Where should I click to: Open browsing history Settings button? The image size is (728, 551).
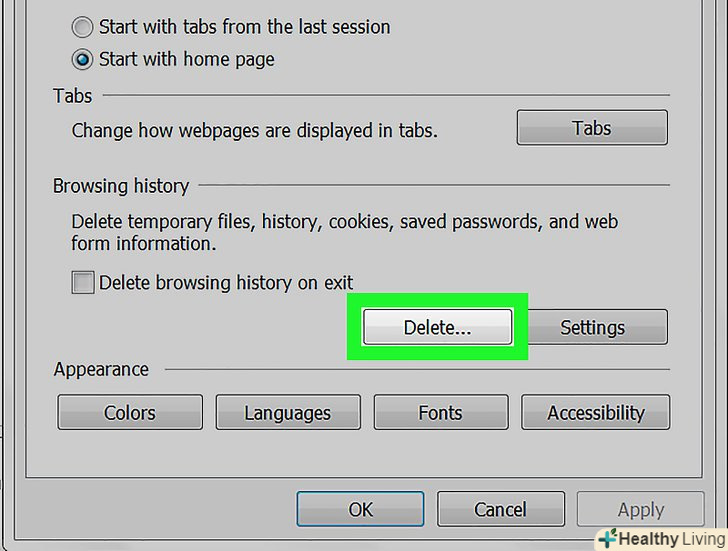coord(592,327)
